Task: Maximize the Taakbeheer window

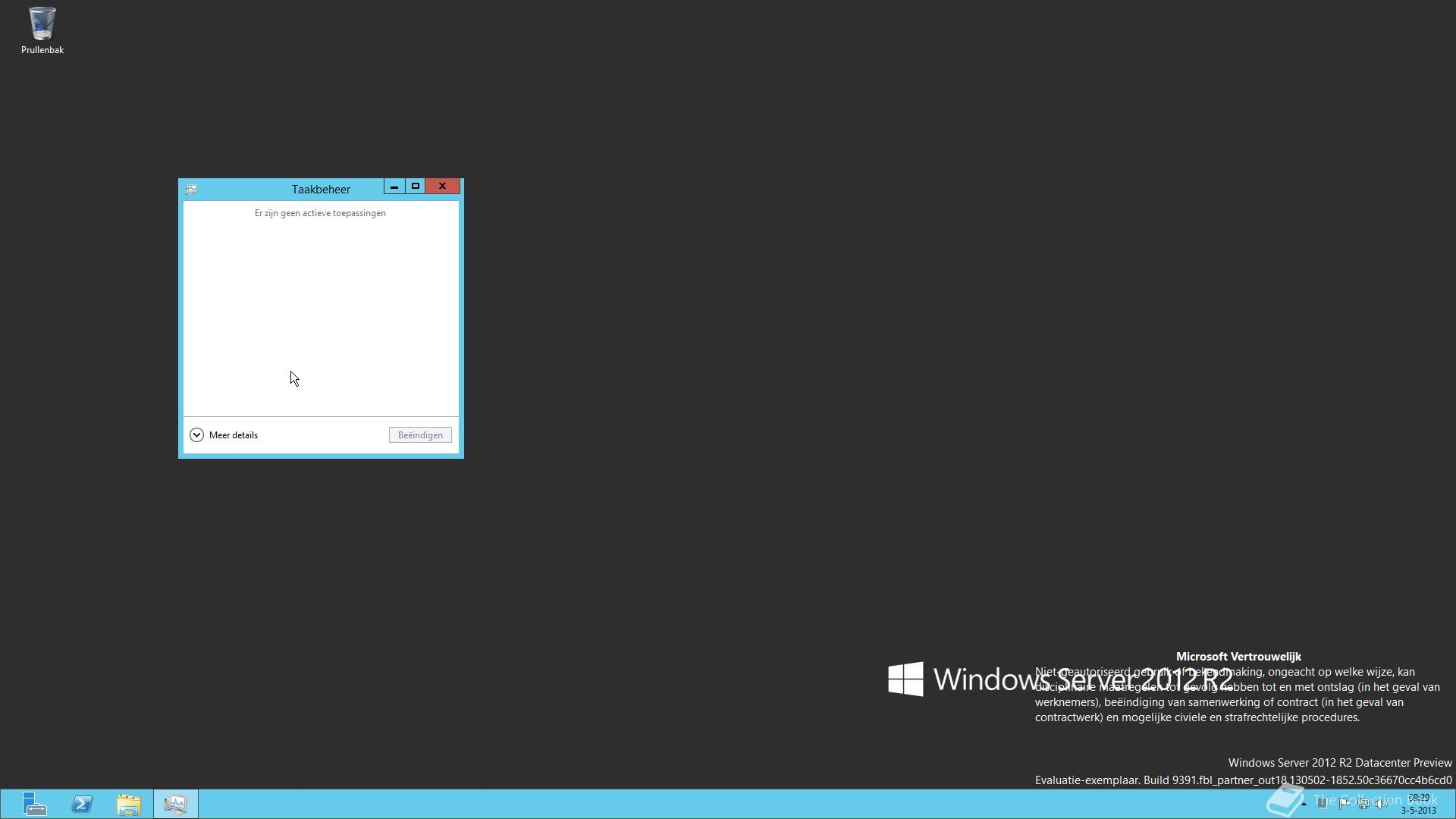Action: [x=415, y=187]
